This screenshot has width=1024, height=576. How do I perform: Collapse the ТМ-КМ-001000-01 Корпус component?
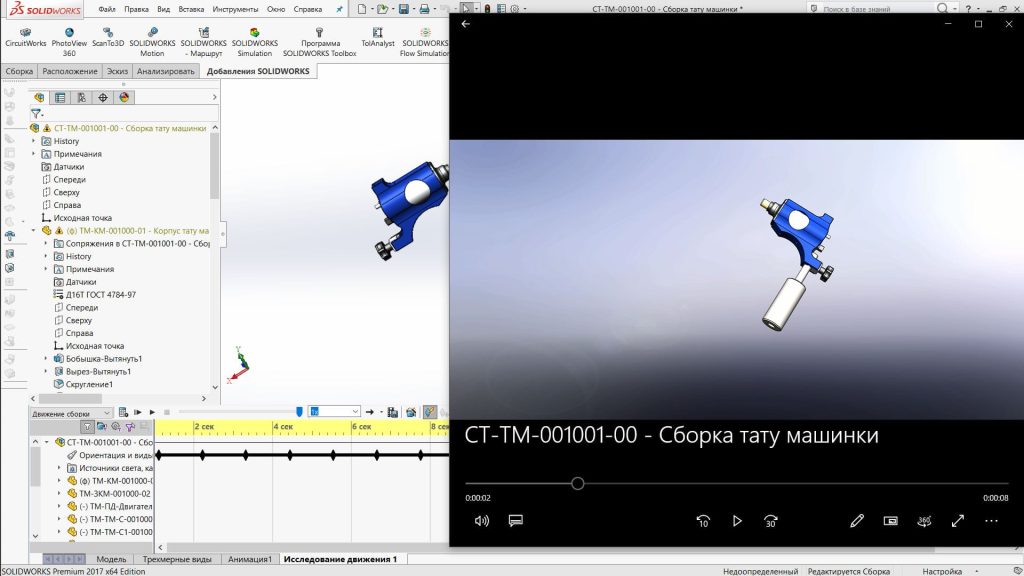click(x=34, y=231)
